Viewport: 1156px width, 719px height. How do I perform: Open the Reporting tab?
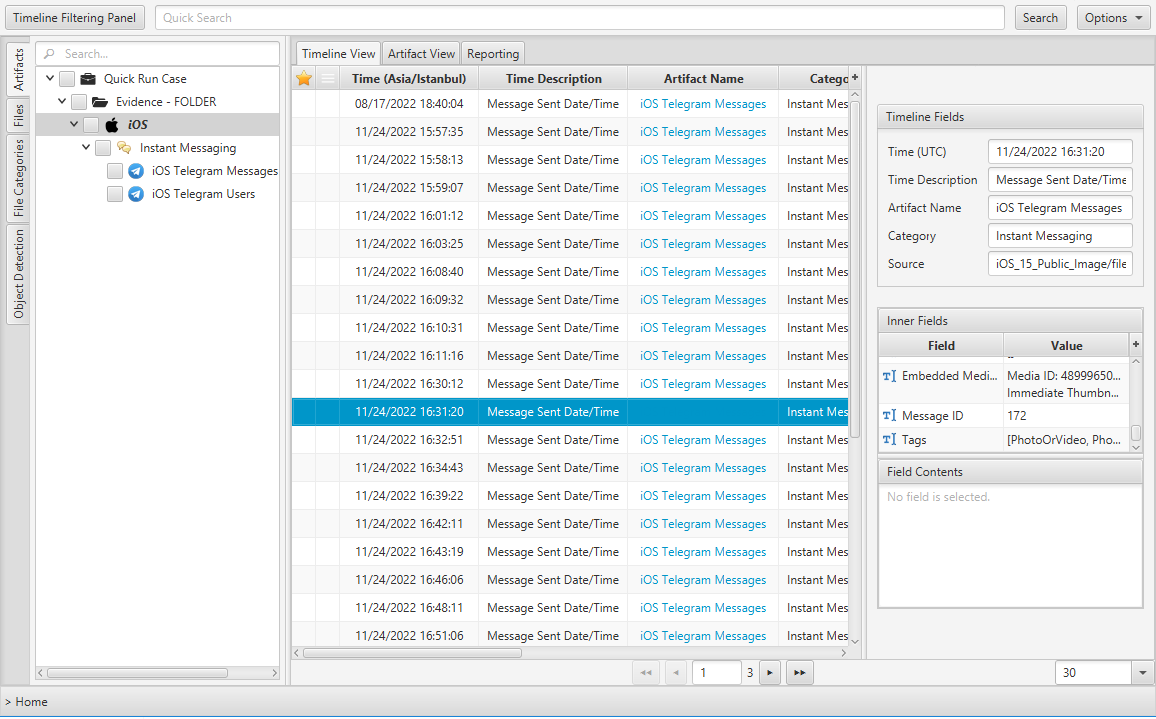coord(493,54)
